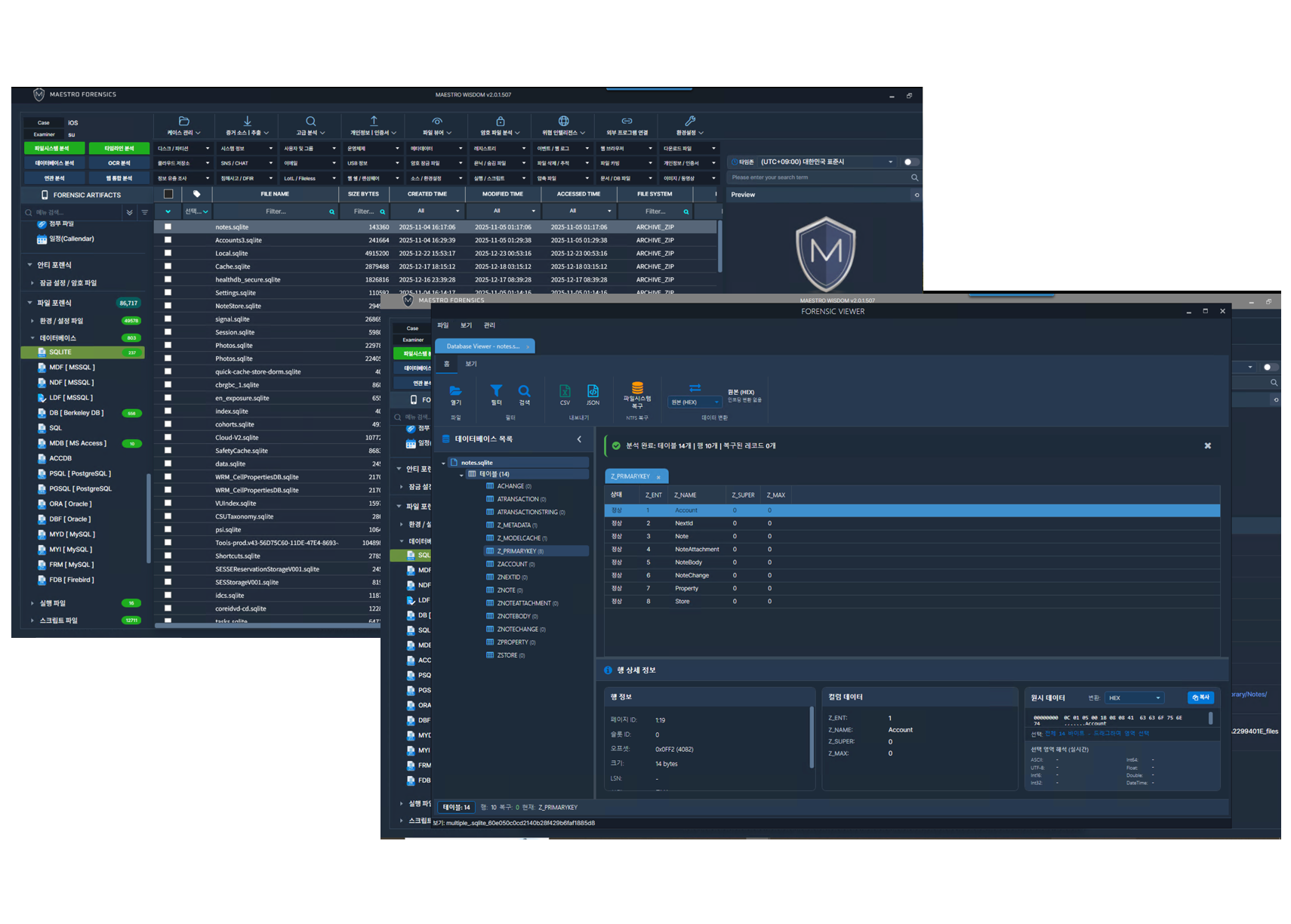This screenshot has height=924, width=1291.
Task: Click the 타임라인 분석 button
Action: pyautogui.click(x=119, y=149)
